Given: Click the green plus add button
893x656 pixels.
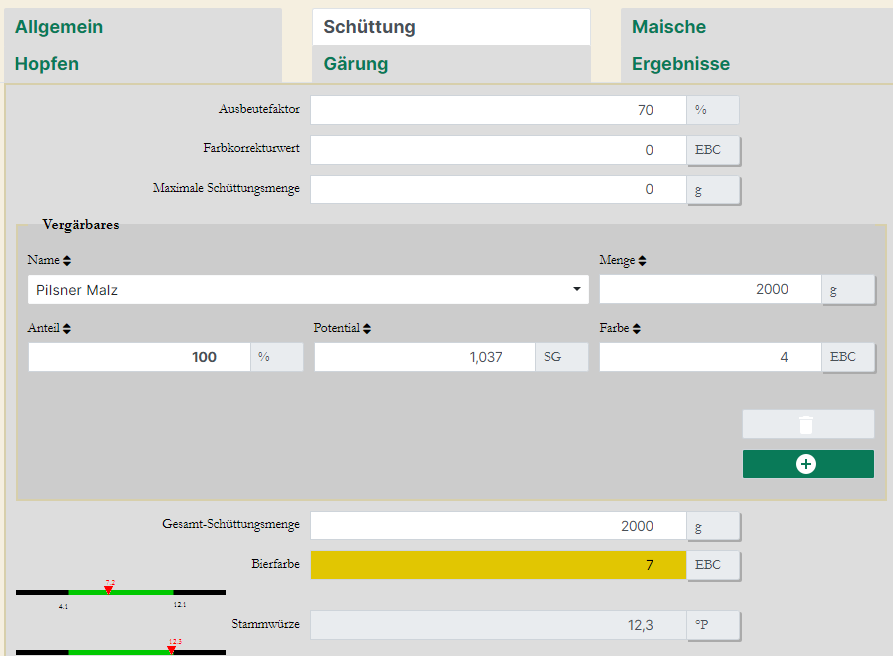Looking at the screenshot, I should click(x=807, y=464).
